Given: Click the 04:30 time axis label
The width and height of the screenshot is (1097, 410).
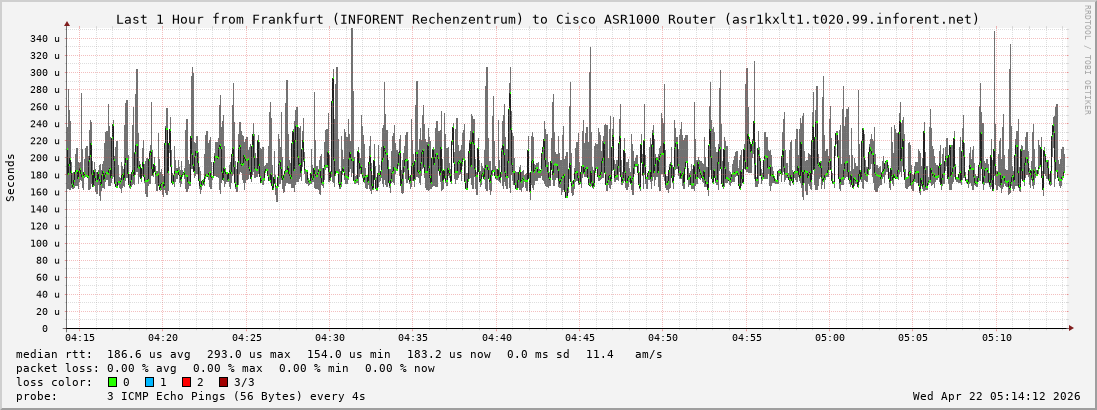Looking at the screenshot, I should [x=330, y=338].
